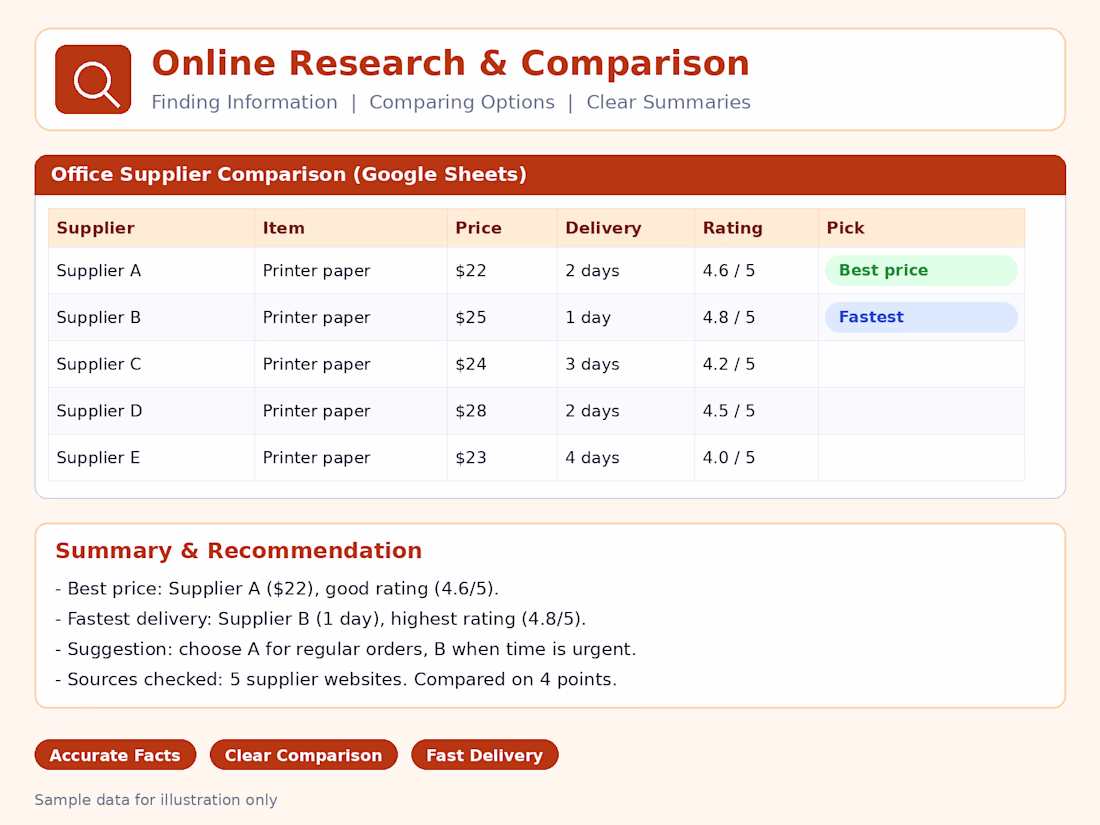Click the magnifying glass search icon
Image resolution: width=1100 pixels, height=825 pixels.
click(93, 79)
